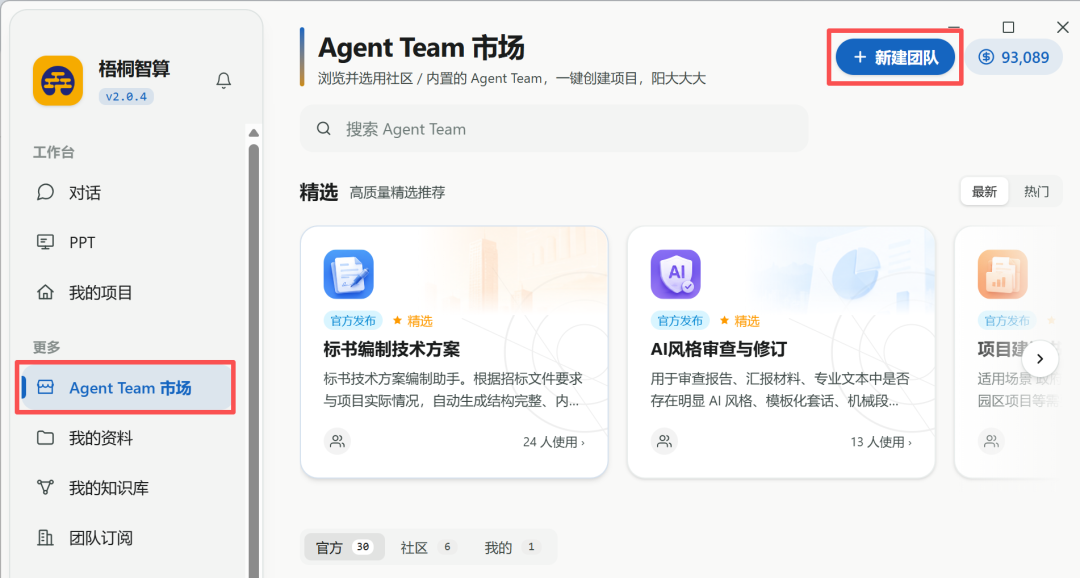Switch to the 社区 tab
Image resolution: width=1080 pixels, height=578 pixels.
coord(427,548)
